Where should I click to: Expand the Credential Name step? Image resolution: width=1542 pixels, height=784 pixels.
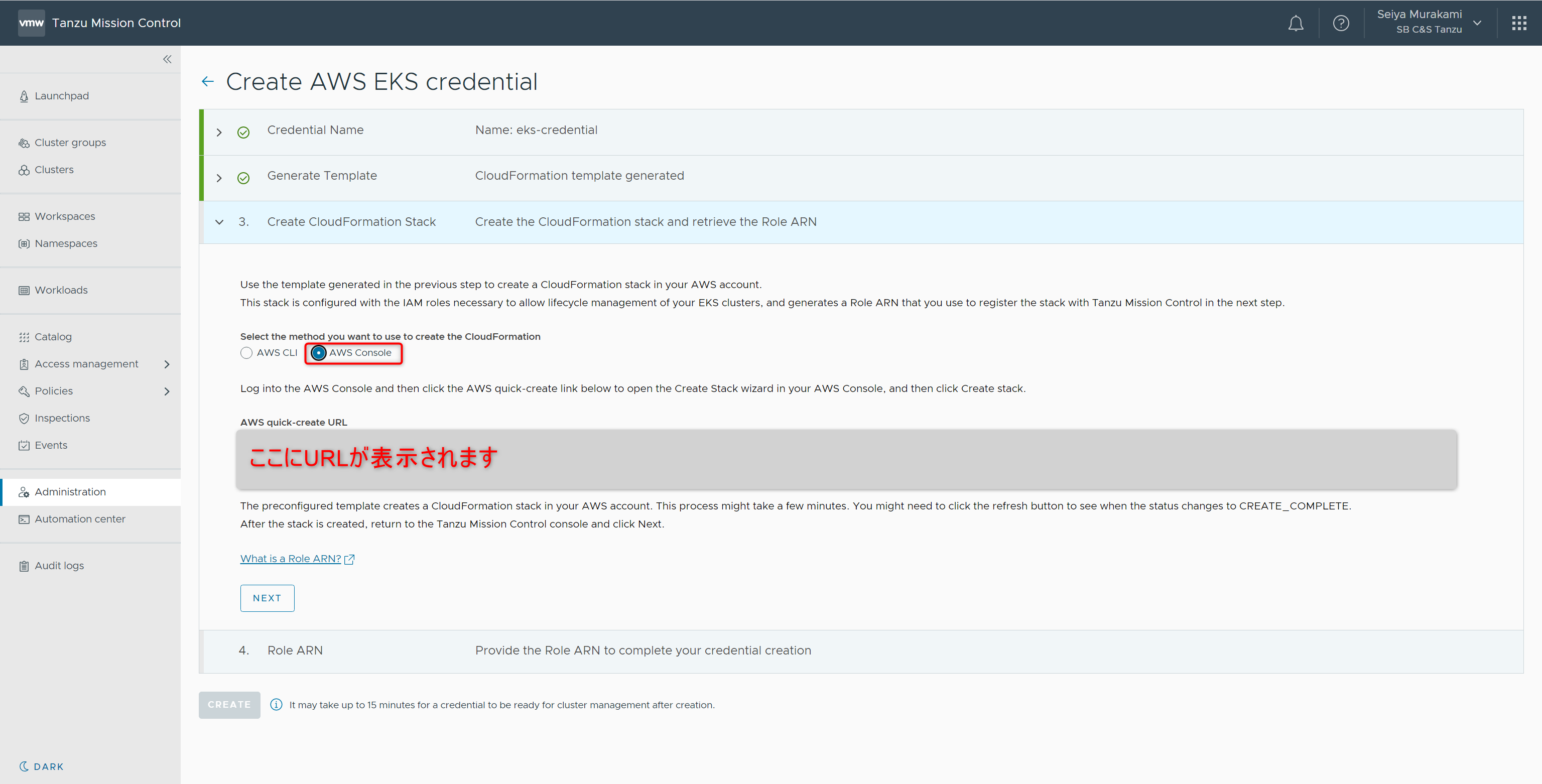coord(219,133)
